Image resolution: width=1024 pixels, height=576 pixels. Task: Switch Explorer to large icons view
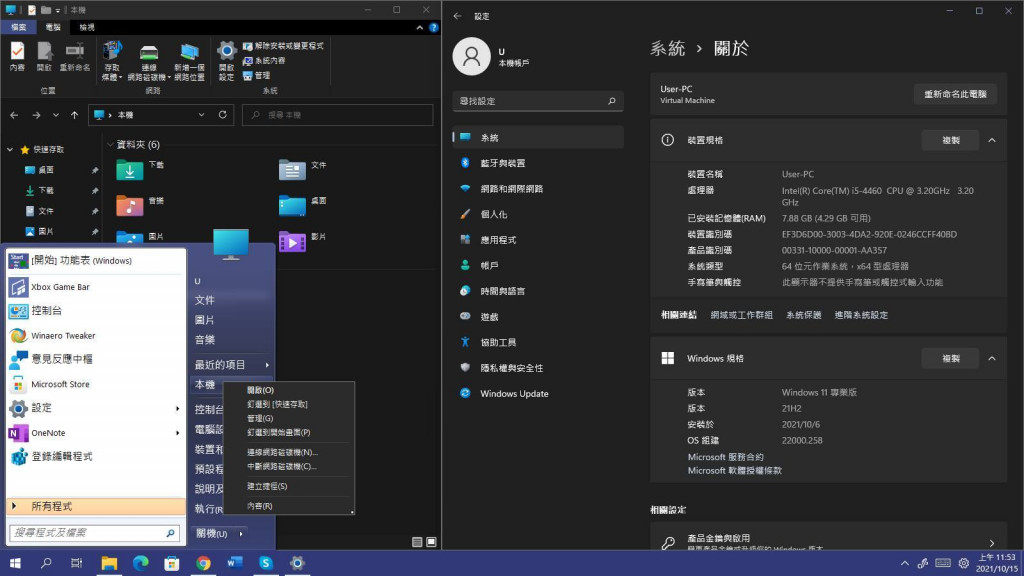pyautogui.click(x=432, y=542)
